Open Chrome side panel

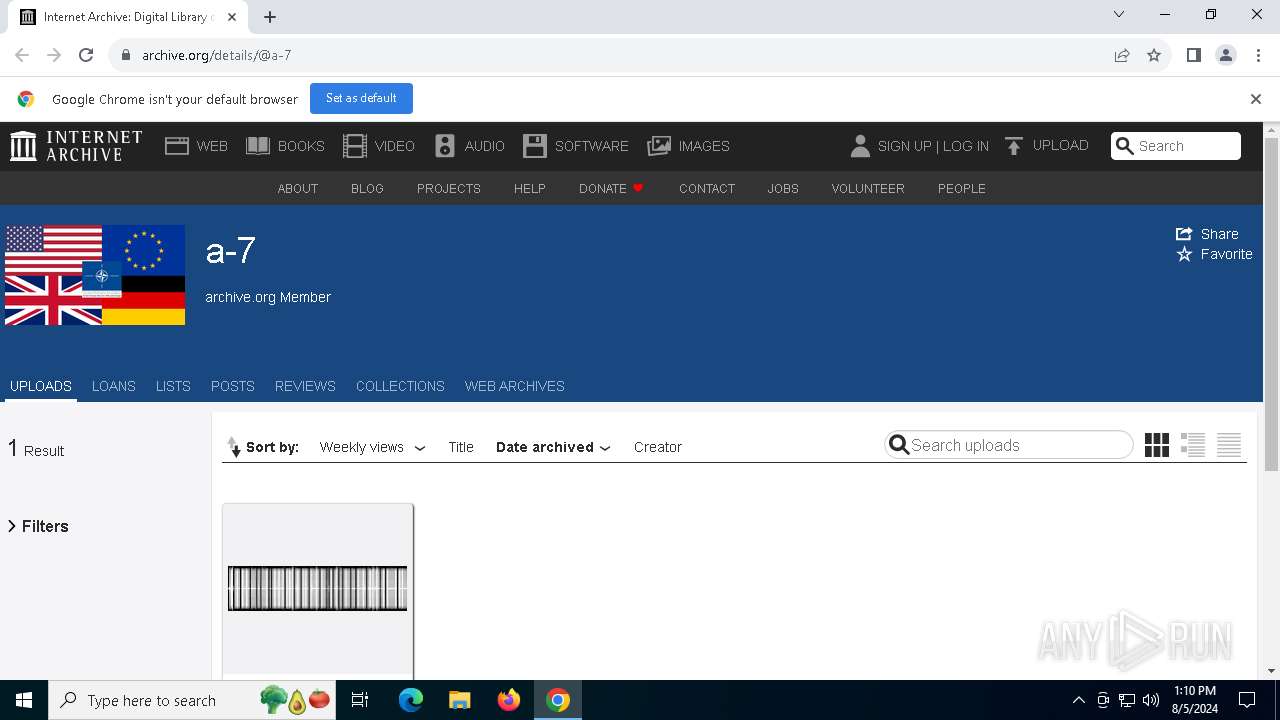tap(1194, 55)
